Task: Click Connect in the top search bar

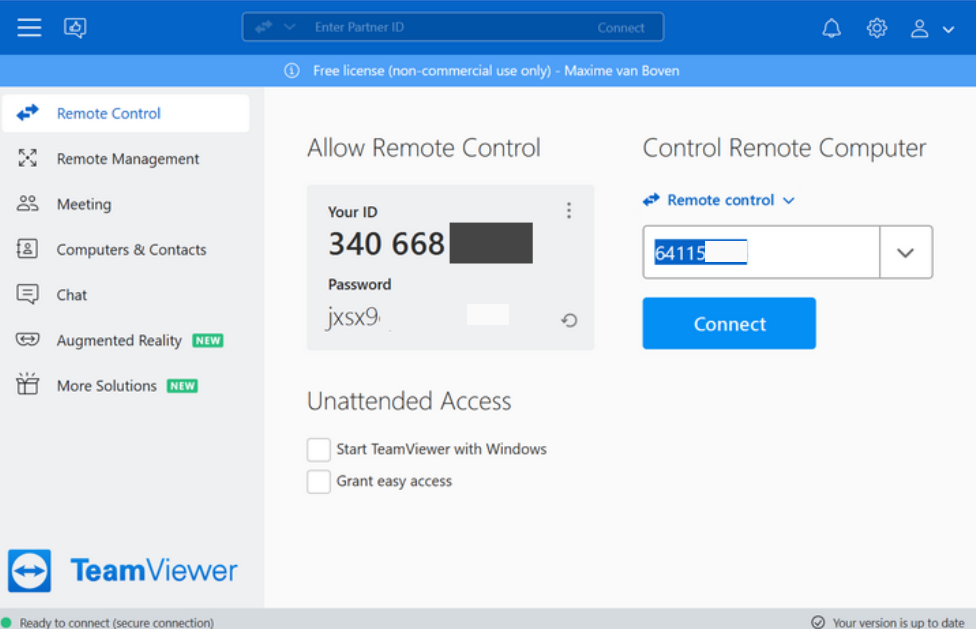Action: [x=621, y=28]
